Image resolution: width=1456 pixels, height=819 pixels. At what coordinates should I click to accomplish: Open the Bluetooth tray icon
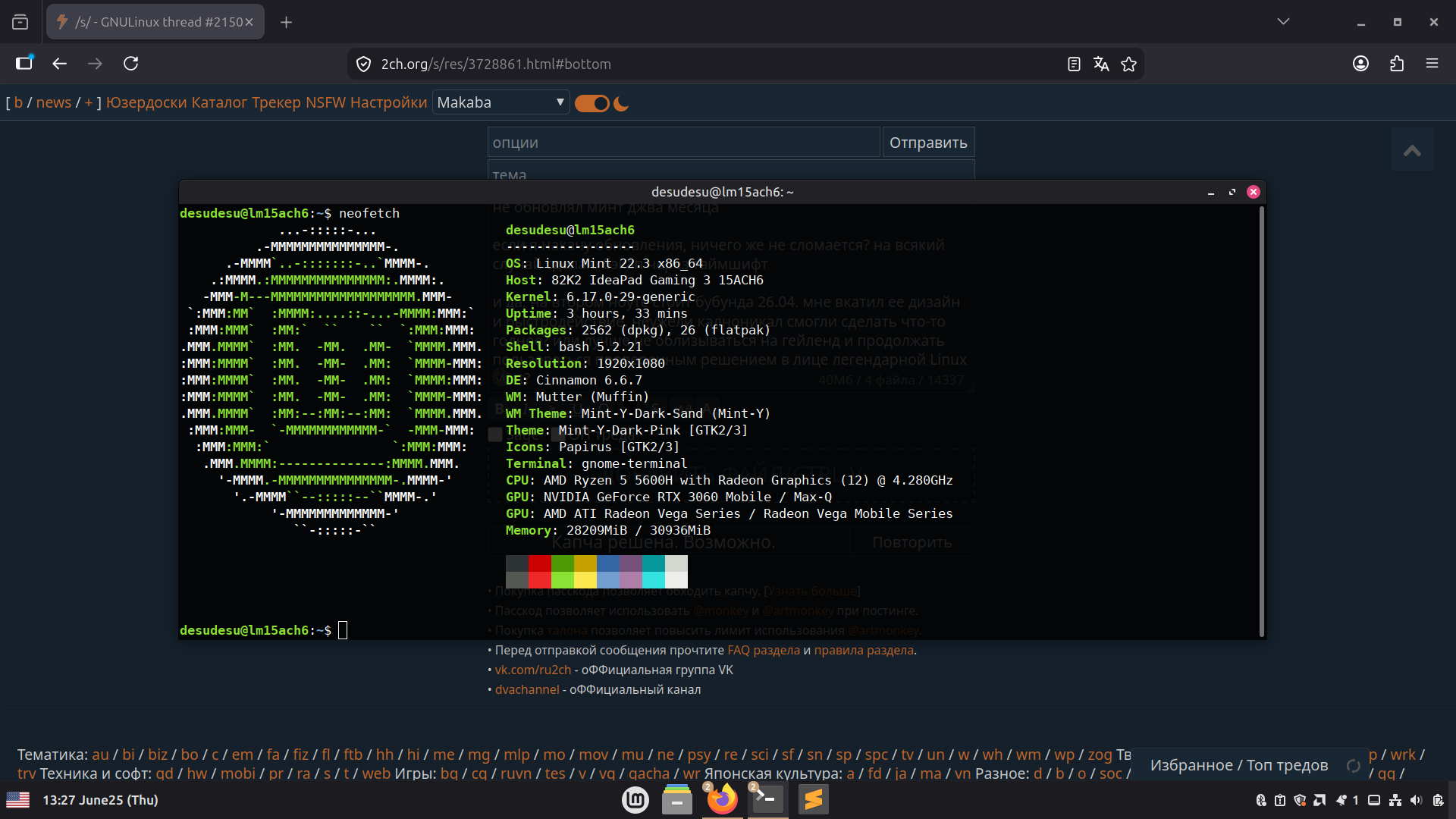click(x=1261, y=800)
